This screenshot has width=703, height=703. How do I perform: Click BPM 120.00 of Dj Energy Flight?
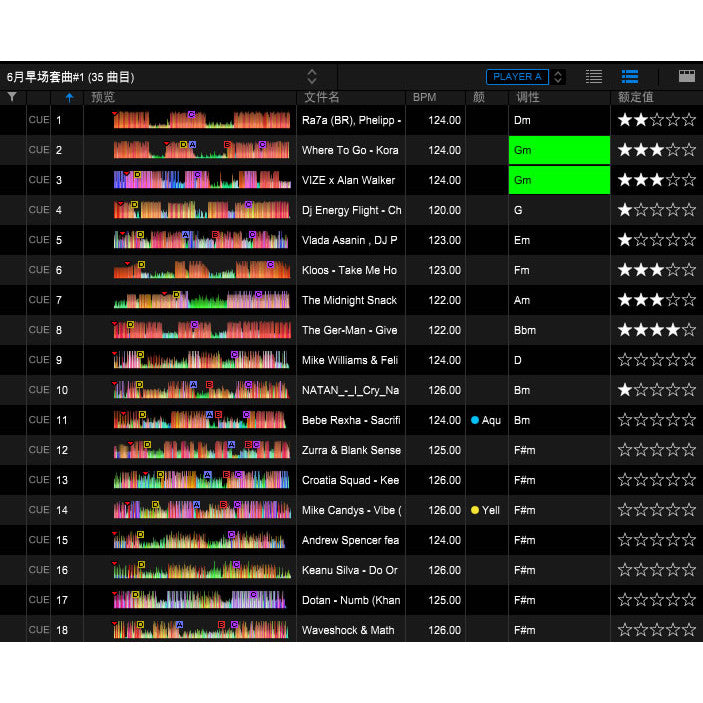(444, 210)
